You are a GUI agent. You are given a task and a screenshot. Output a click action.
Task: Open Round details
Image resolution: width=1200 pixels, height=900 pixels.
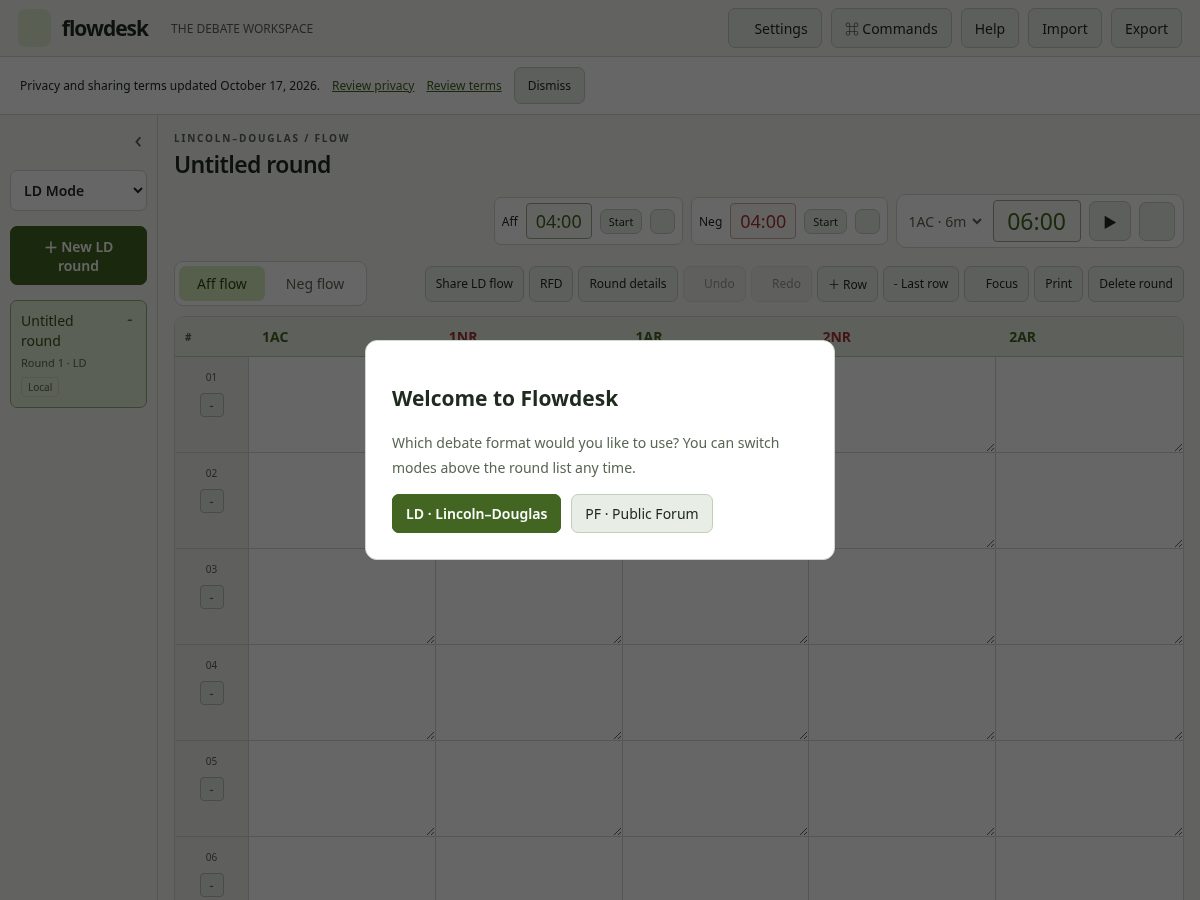pos(628,284)
